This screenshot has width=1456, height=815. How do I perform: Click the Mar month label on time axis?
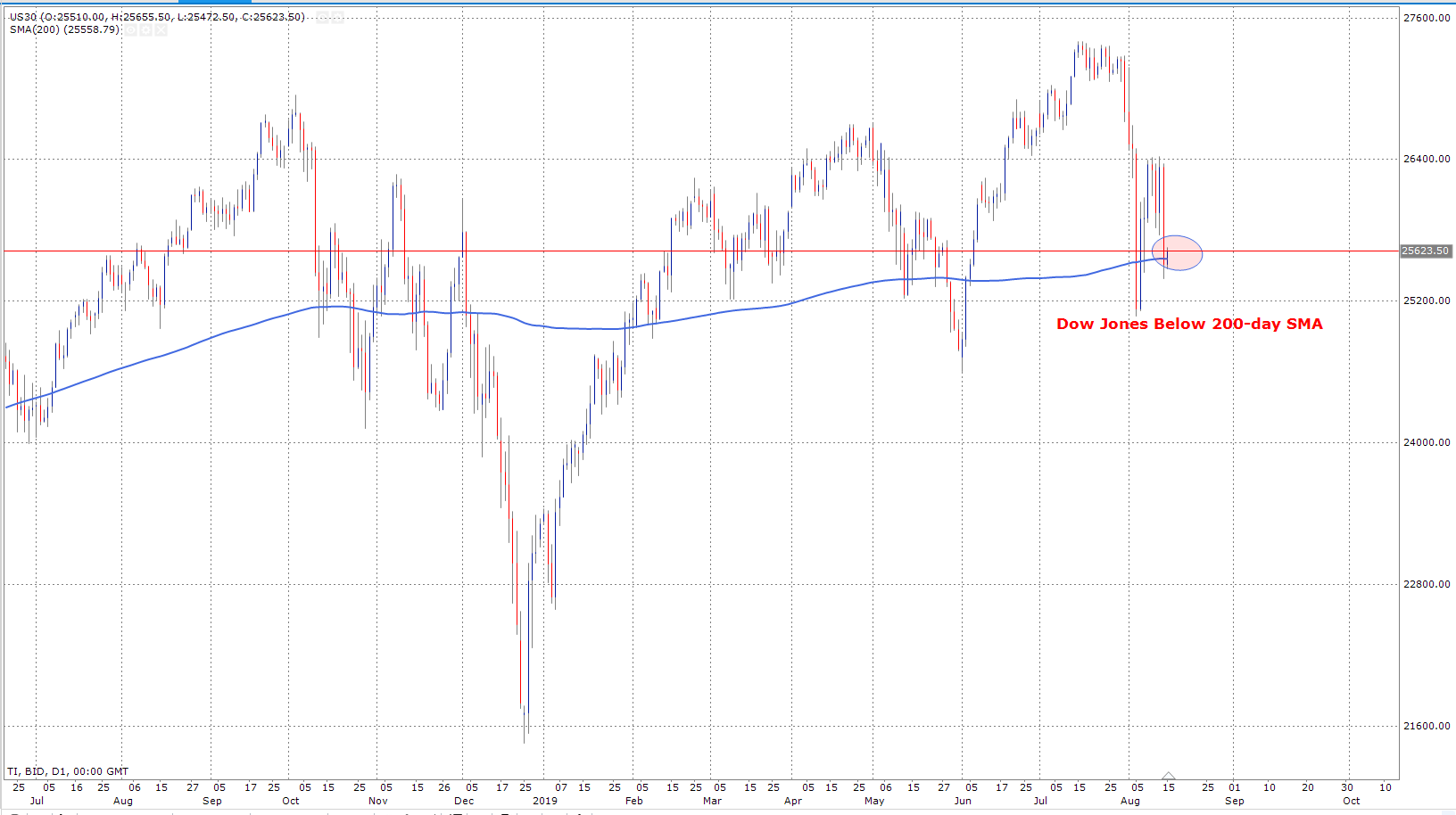point(712,801)
